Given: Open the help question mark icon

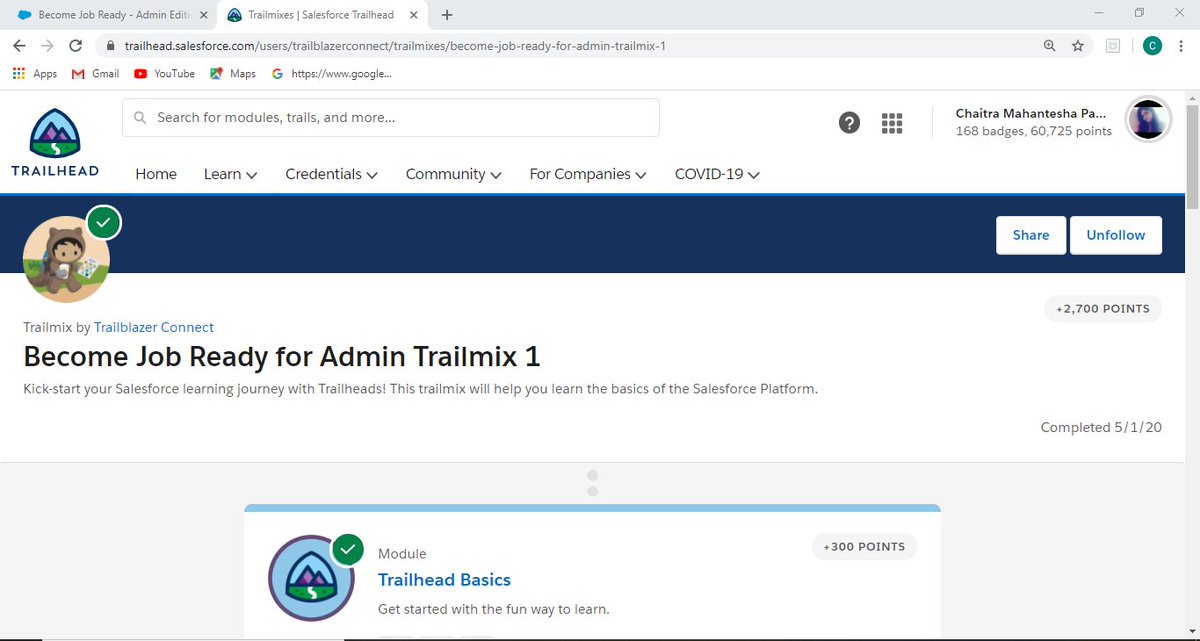Looking at the screenshot, I should [849, 123].
